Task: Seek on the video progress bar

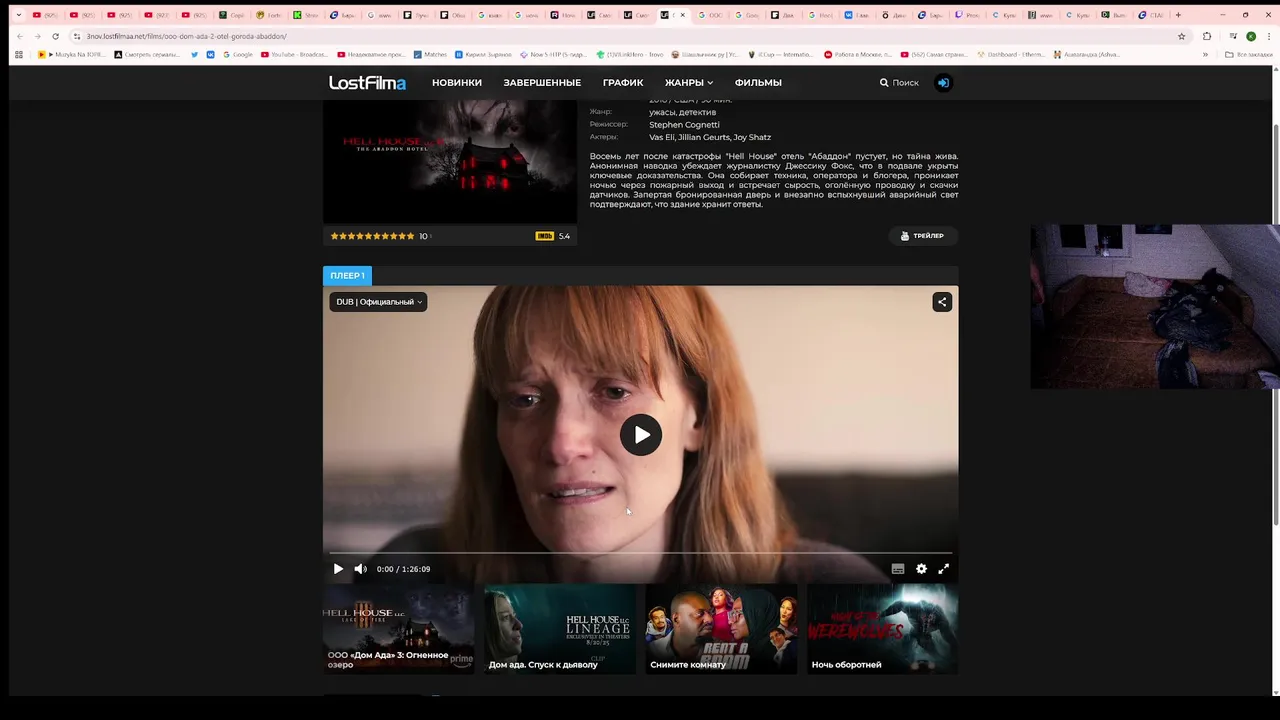Action: pyautogui.click(x=640, y=552)
